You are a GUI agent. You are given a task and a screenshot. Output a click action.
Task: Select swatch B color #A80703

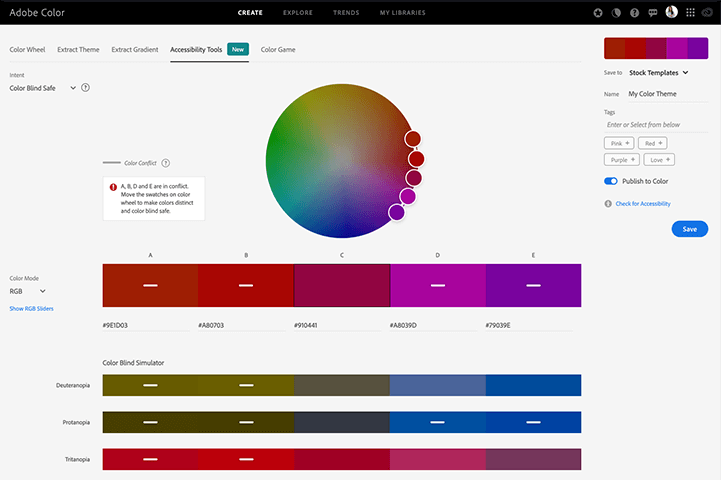click(x=246, y=286)
